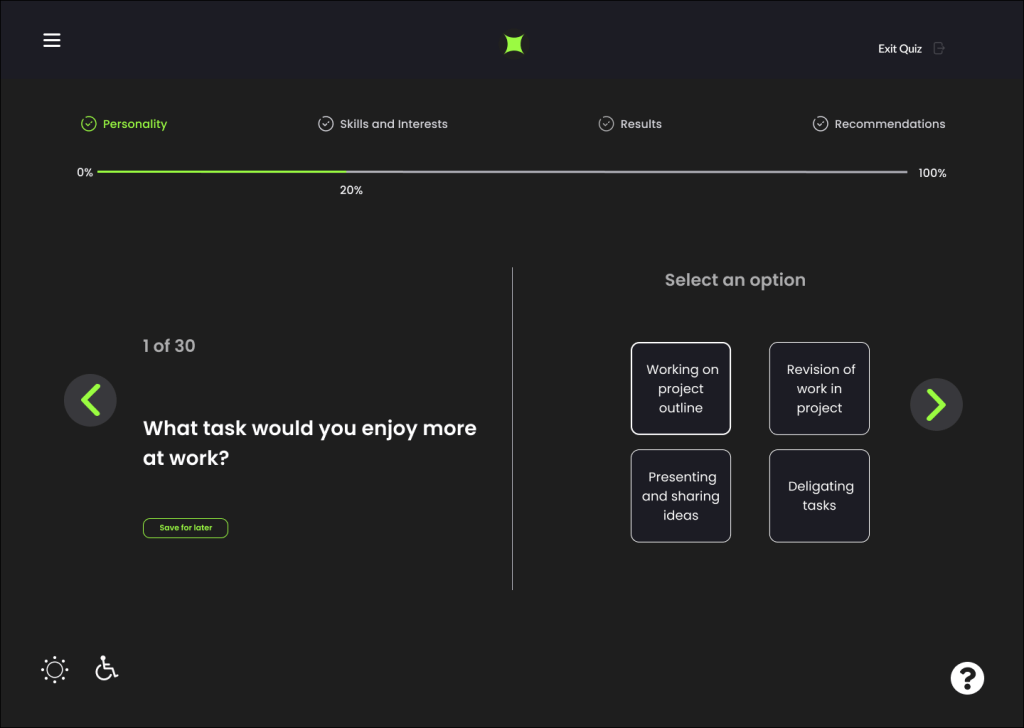Screen dimensions: 1024x728
Task: Click the green star logo
Action: coord(514,44)
